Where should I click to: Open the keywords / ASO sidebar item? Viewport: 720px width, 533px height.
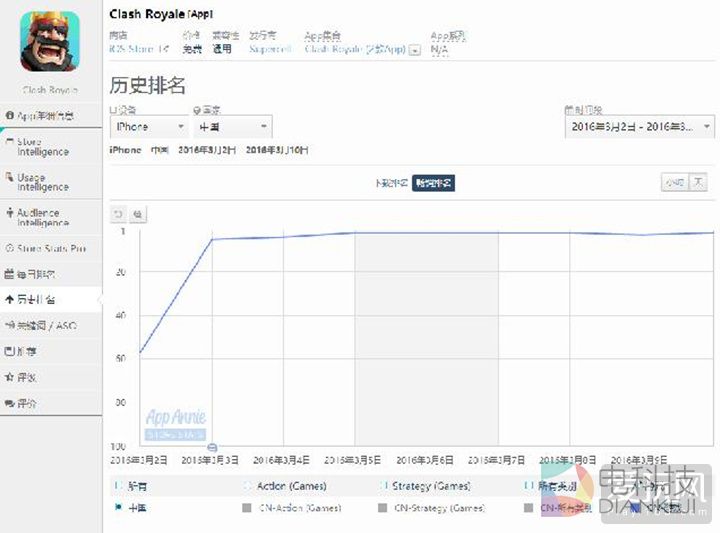pos(51,325)
